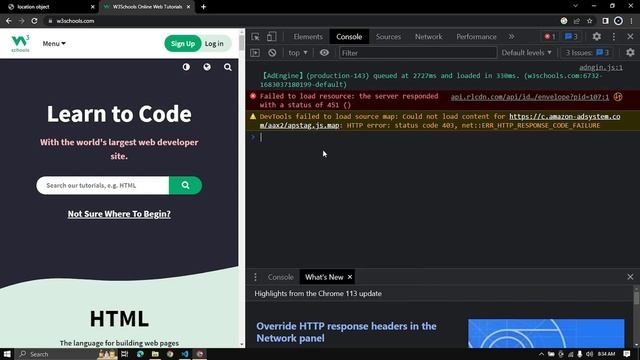
Task: Open DevTools customize three-dot menu
Action: point(614,37)
